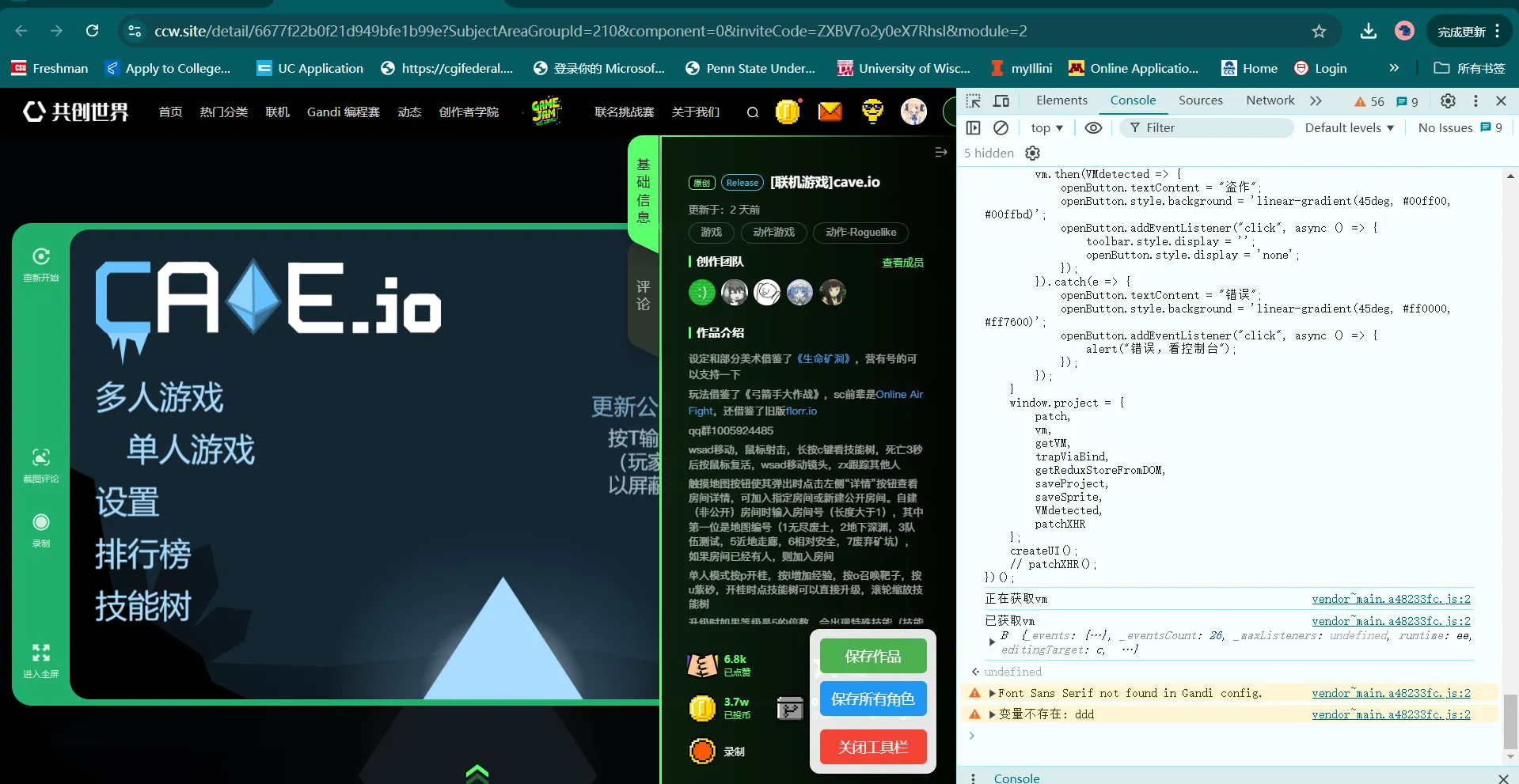Open the 生命矿洞 link in description

[823, 359]
